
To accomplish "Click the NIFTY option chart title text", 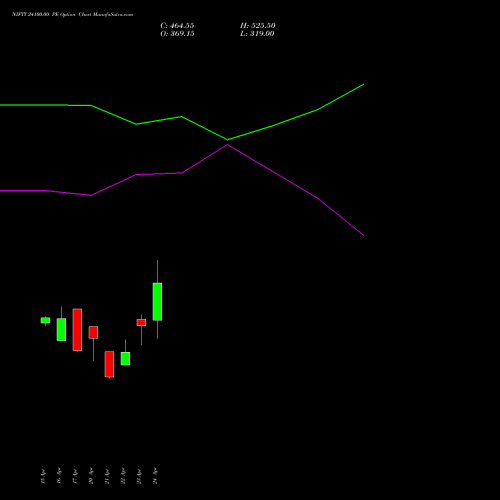I will click(x=72, y=15).
